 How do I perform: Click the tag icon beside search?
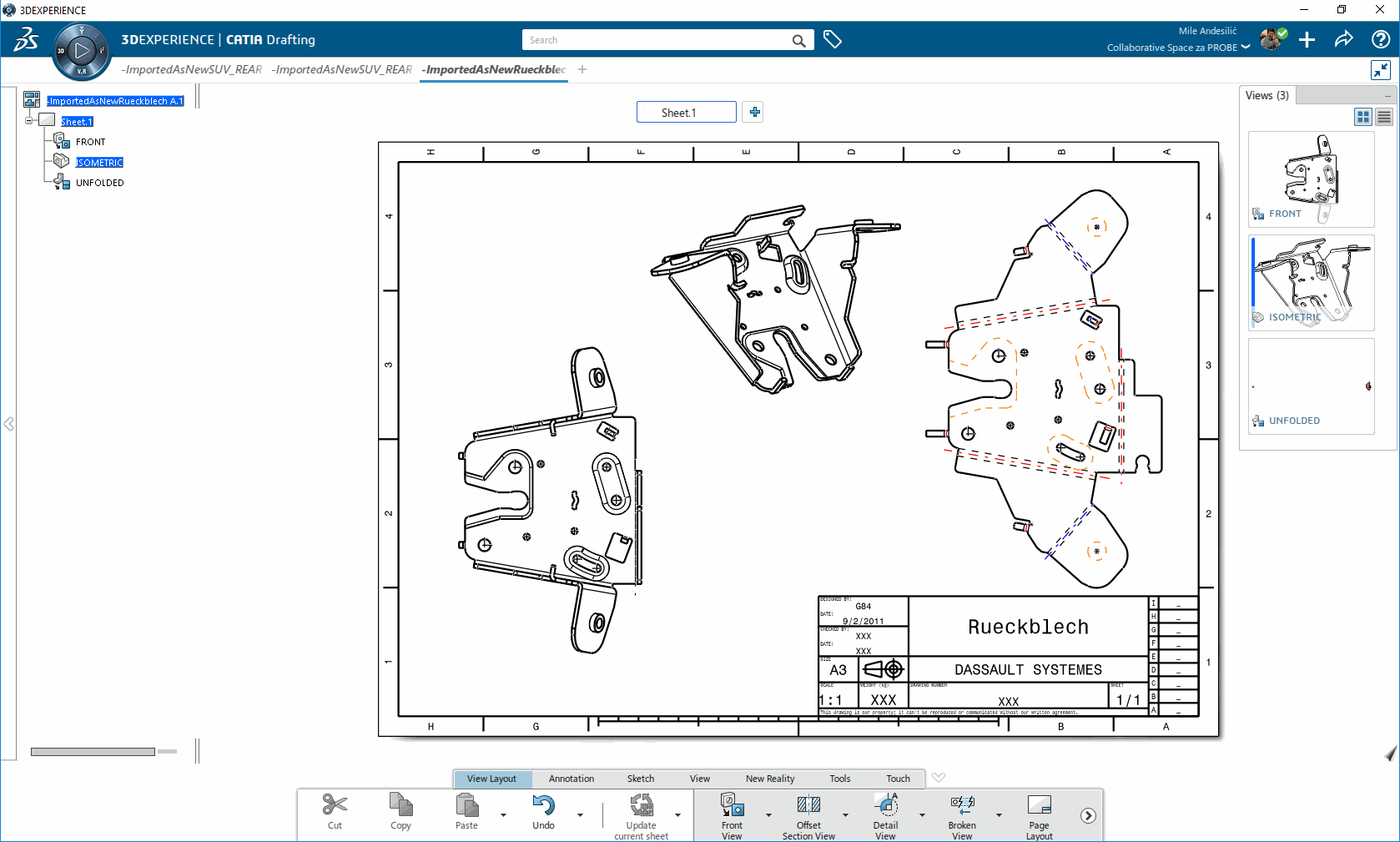833,39
